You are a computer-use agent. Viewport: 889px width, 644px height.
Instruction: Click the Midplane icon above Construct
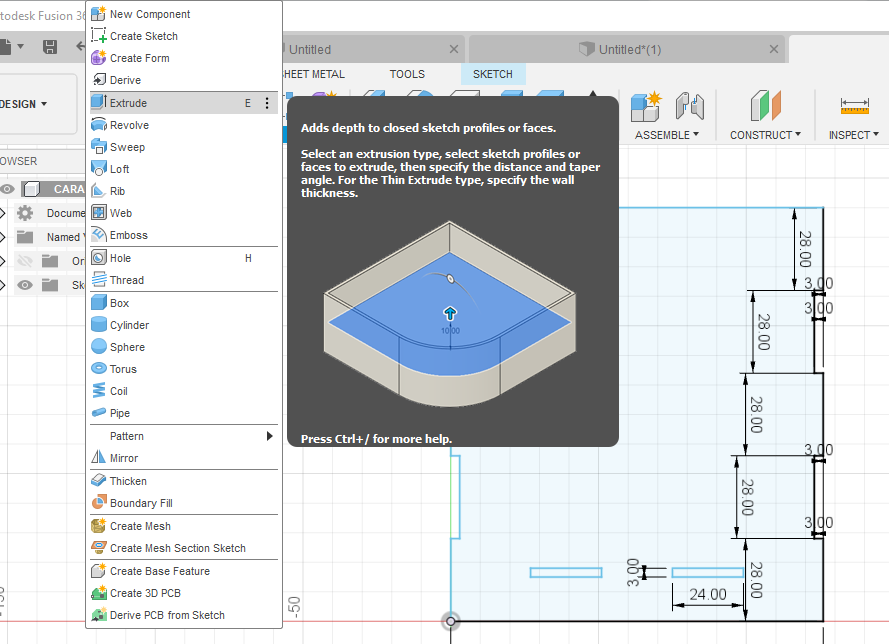click(765, 105)
